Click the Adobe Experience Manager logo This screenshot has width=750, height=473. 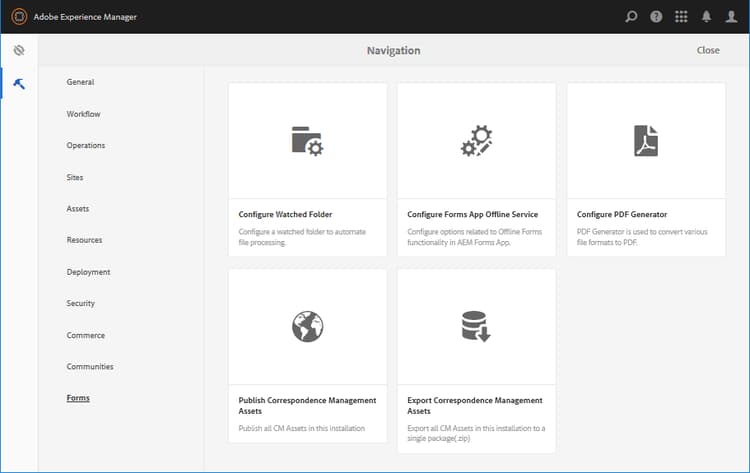click(19, 17)
